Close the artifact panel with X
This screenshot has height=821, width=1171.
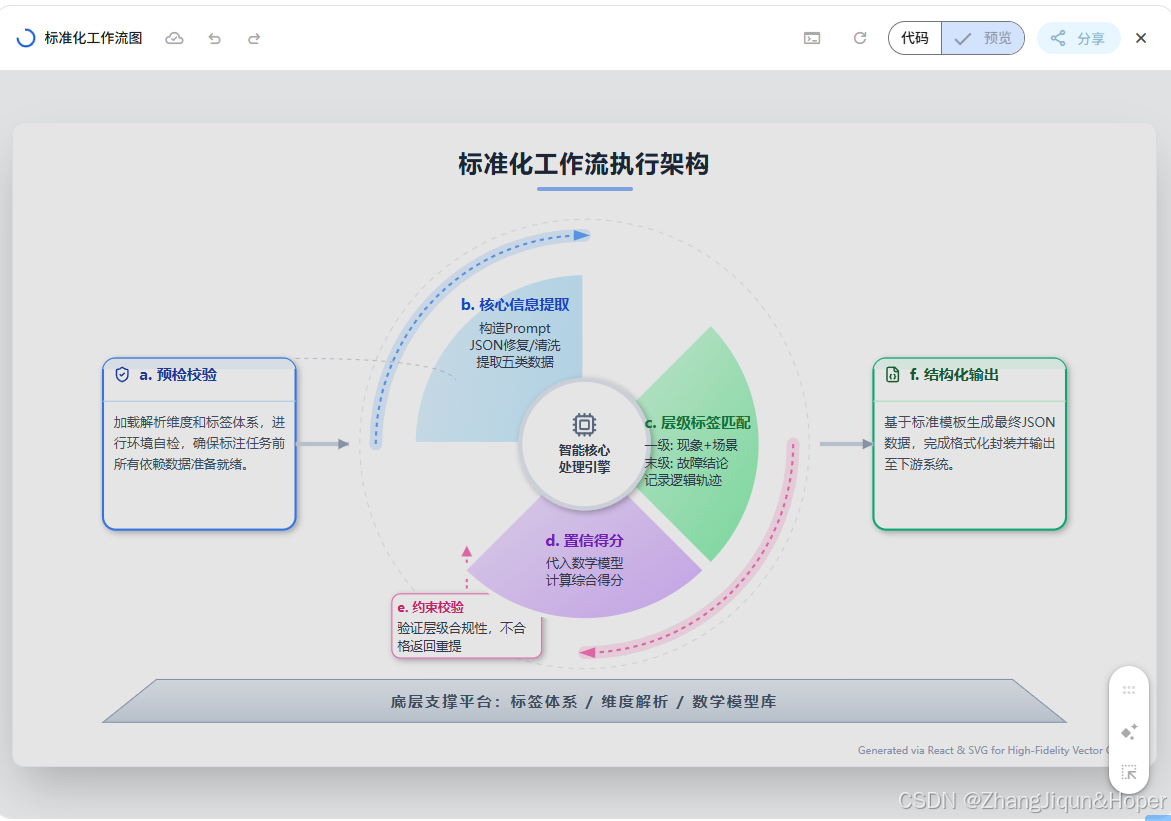coord(1141,38)
